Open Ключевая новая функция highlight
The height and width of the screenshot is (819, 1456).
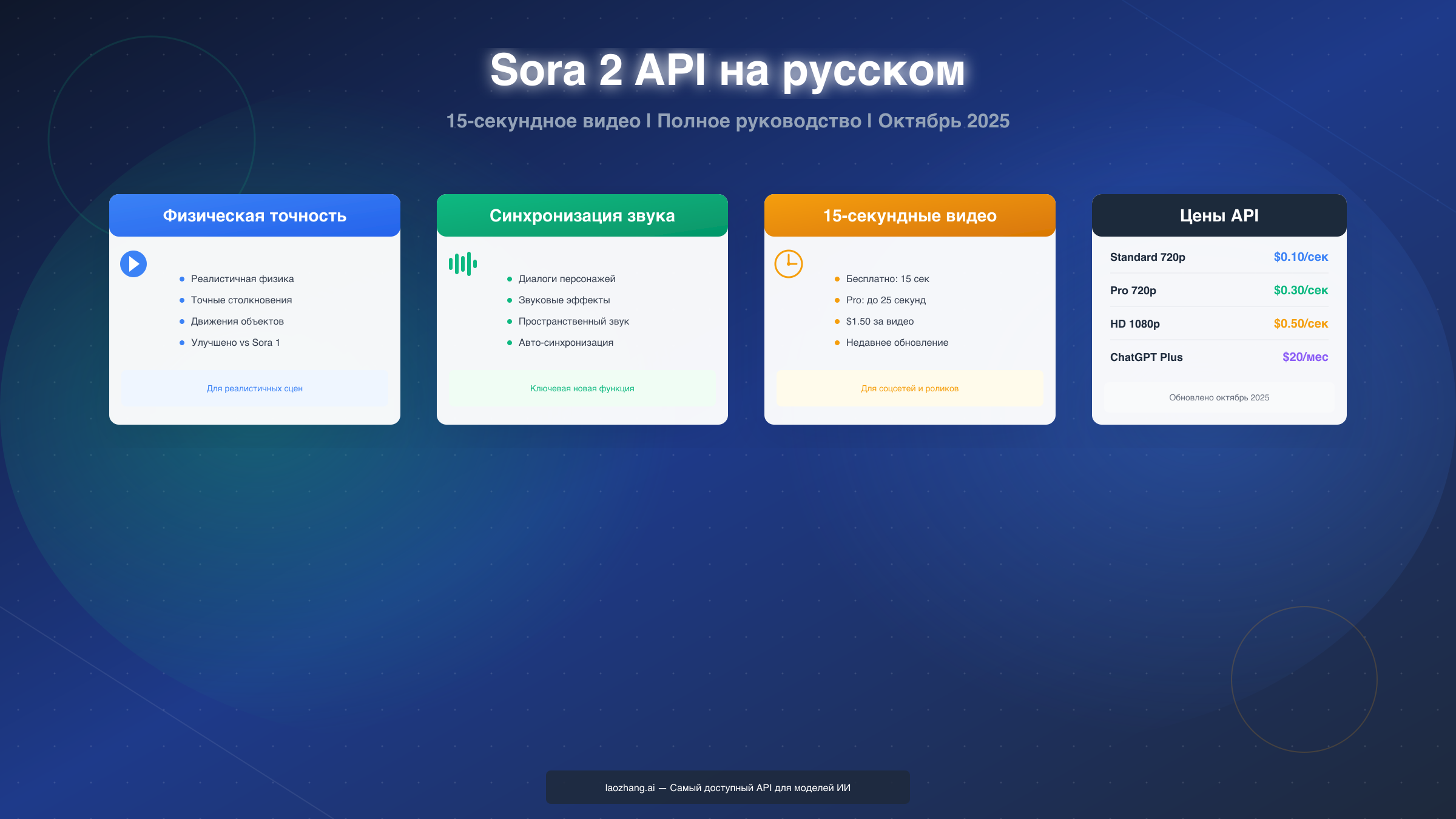click(582, 388)
